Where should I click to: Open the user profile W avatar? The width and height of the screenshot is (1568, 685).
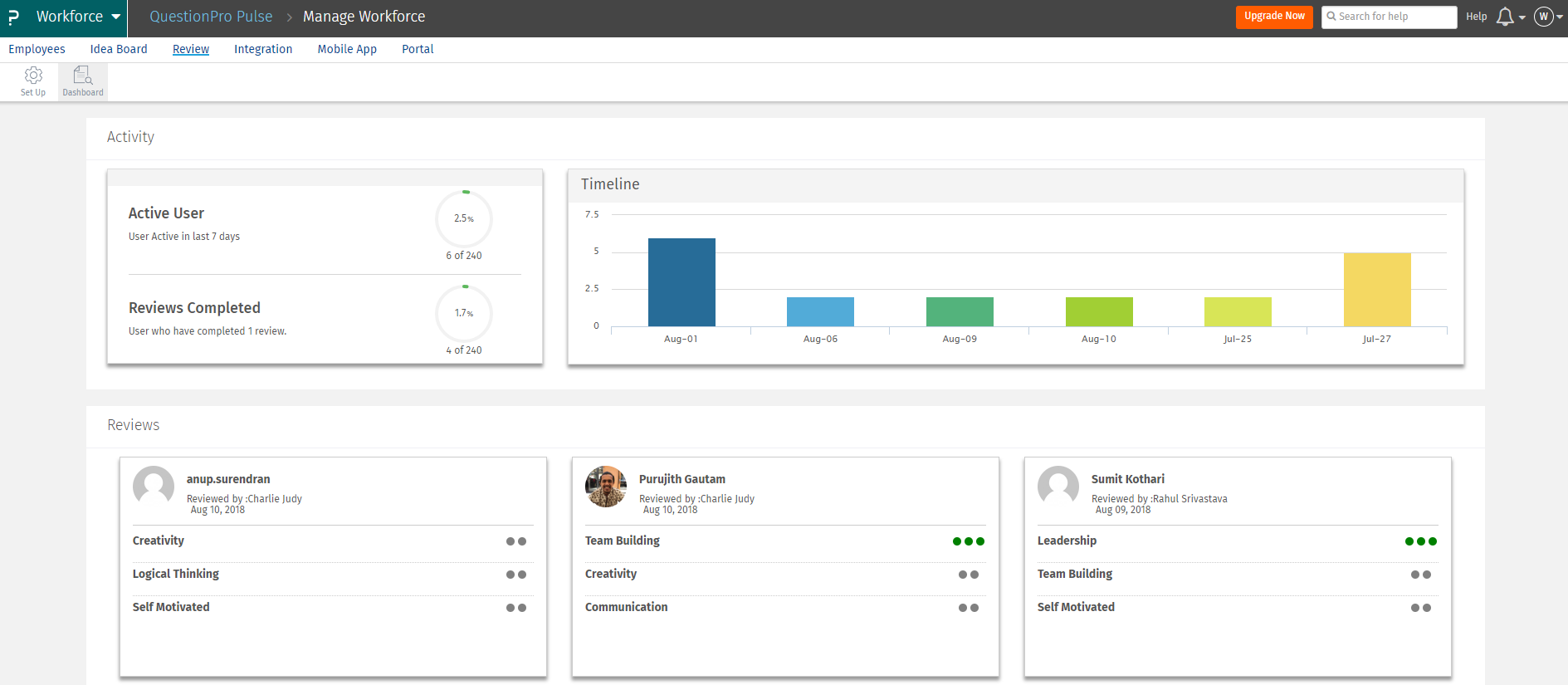click(x=1544, y=17)
